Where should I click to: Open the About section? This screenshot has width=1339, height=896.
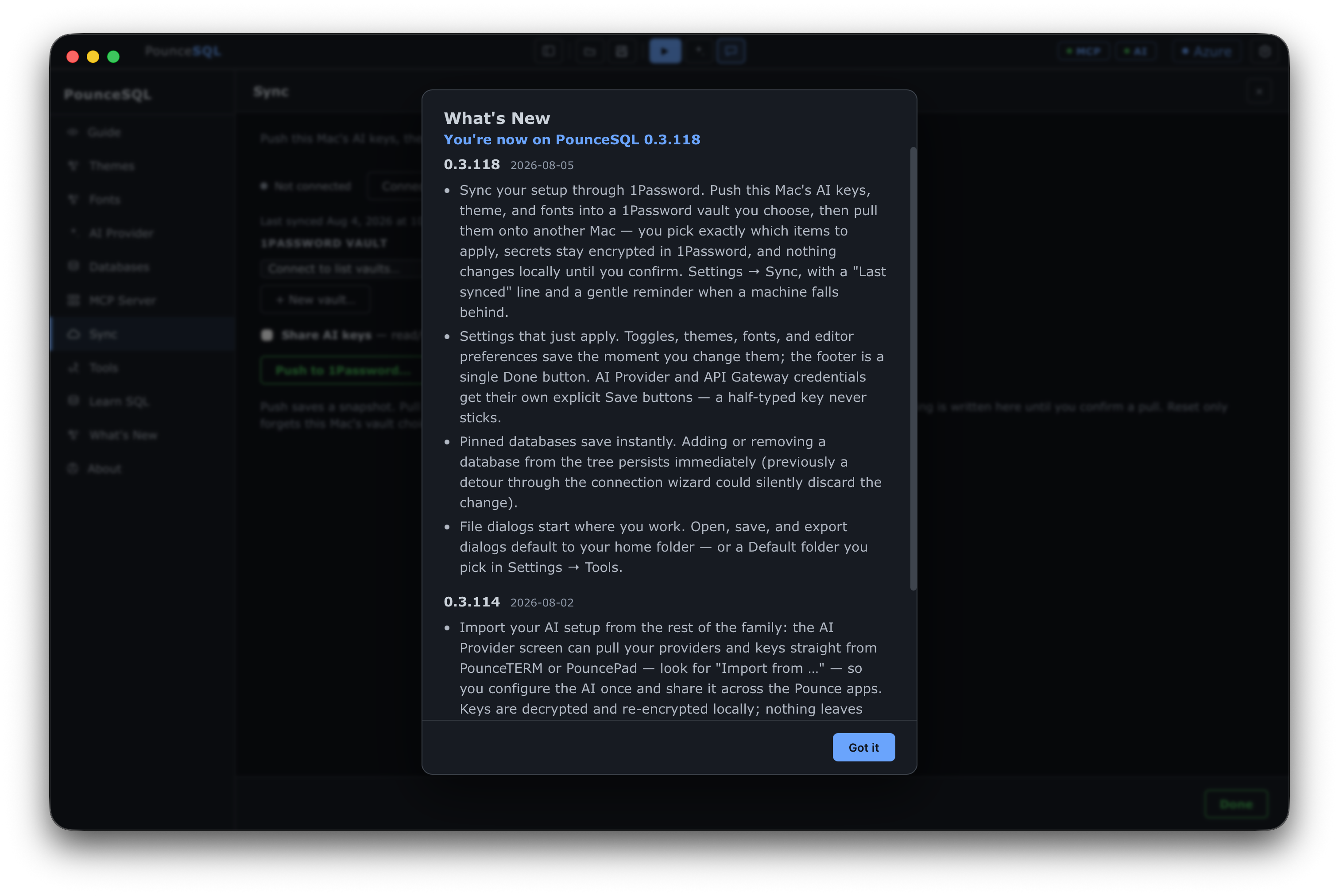tap(143, 468)
